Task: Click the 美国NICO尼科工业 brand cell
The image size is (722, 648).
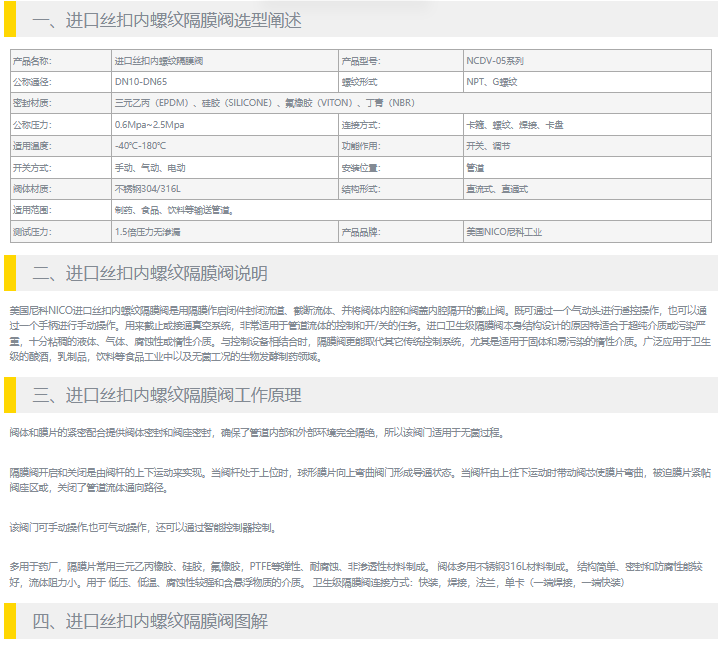Action: pos(504,232)
